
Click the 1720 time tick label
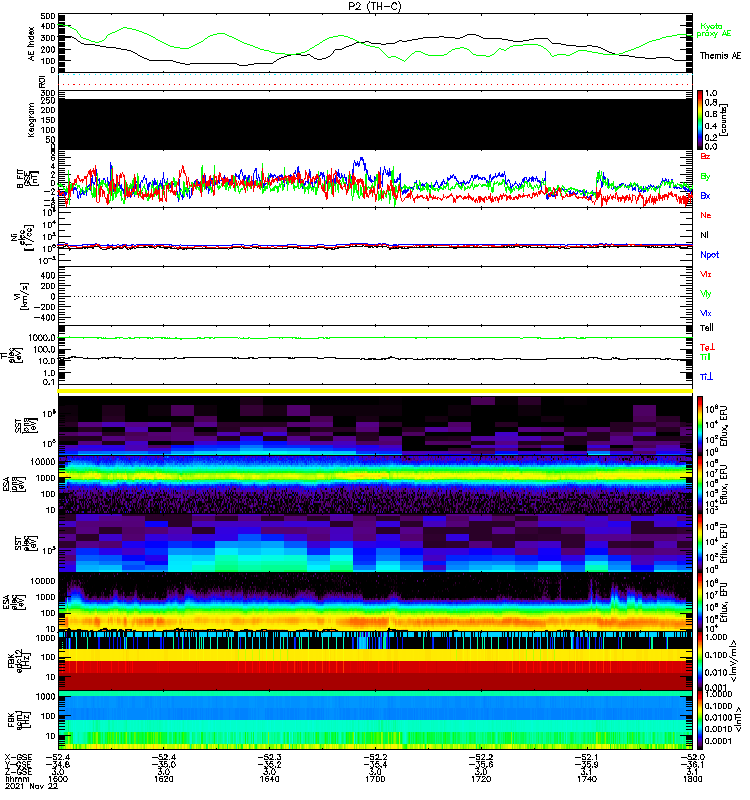pyautogui.click(x=481, y=779)
